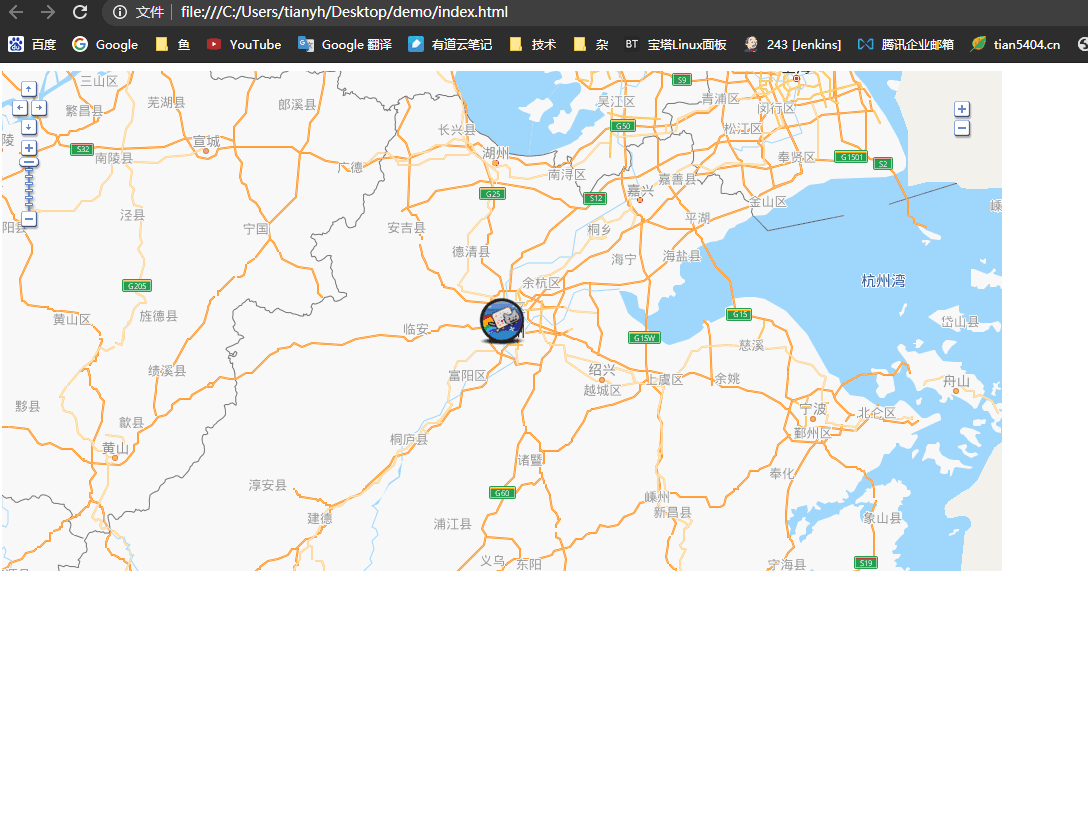Click the 德清县 label
The image size is (1088, 840).
(x=471, y=251)
